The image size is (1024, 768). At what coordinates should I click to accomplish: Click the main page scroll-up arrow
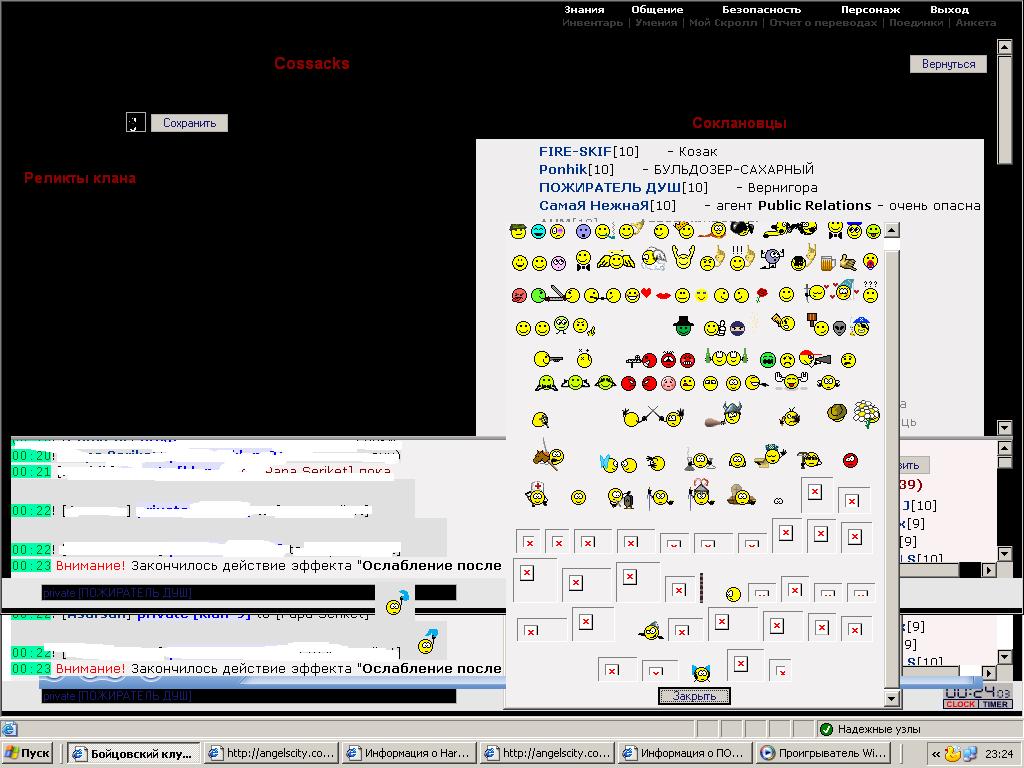1004,46
